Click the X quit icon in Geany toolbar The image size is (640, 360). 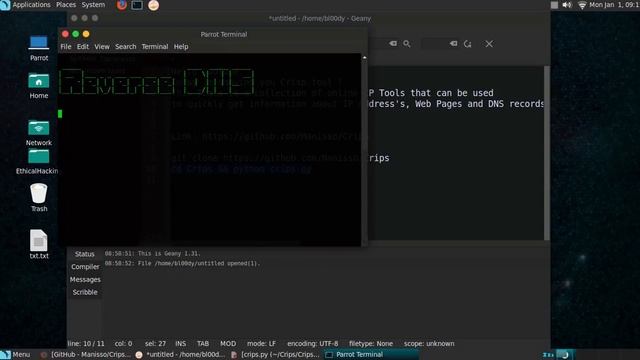coord(489,44)
